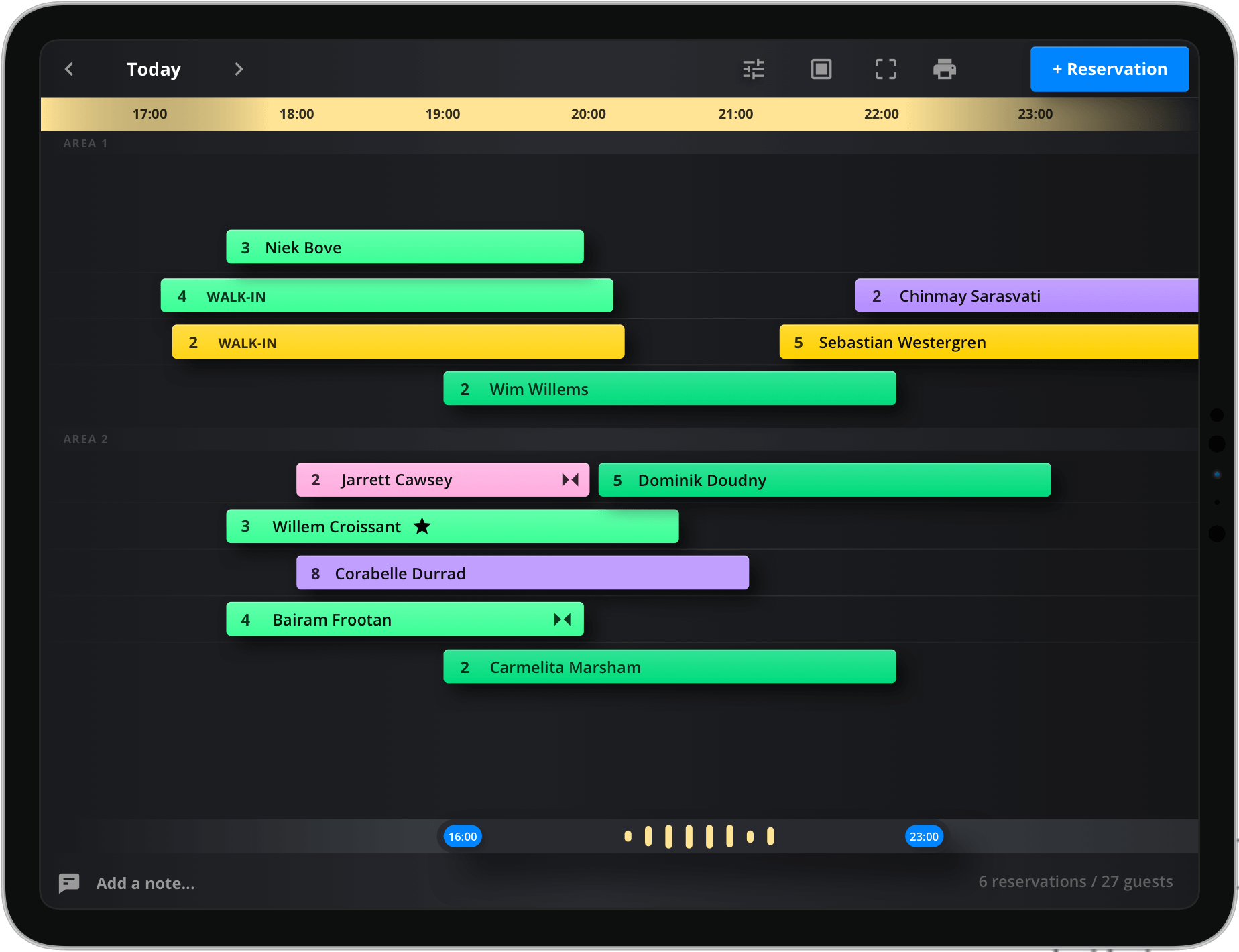Click the 21:00 time header

tap(735, 114)
